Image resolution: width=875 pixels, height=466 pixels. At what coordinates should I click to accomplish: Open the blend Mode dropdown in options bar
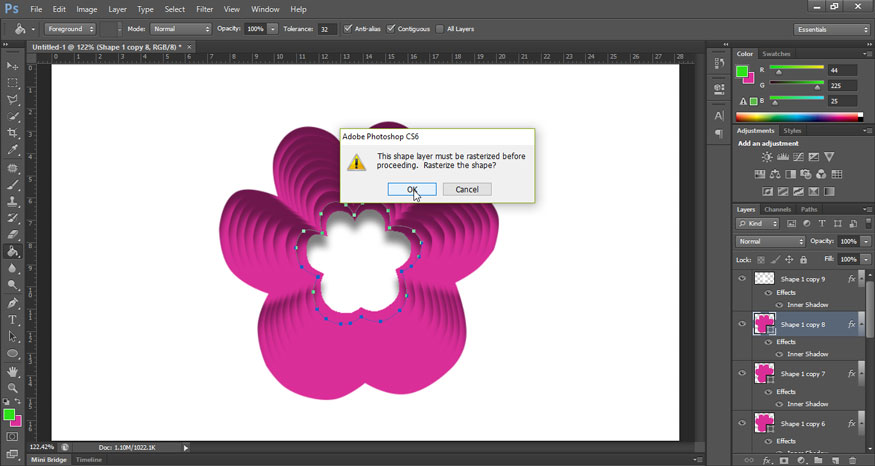pos(181,29)
